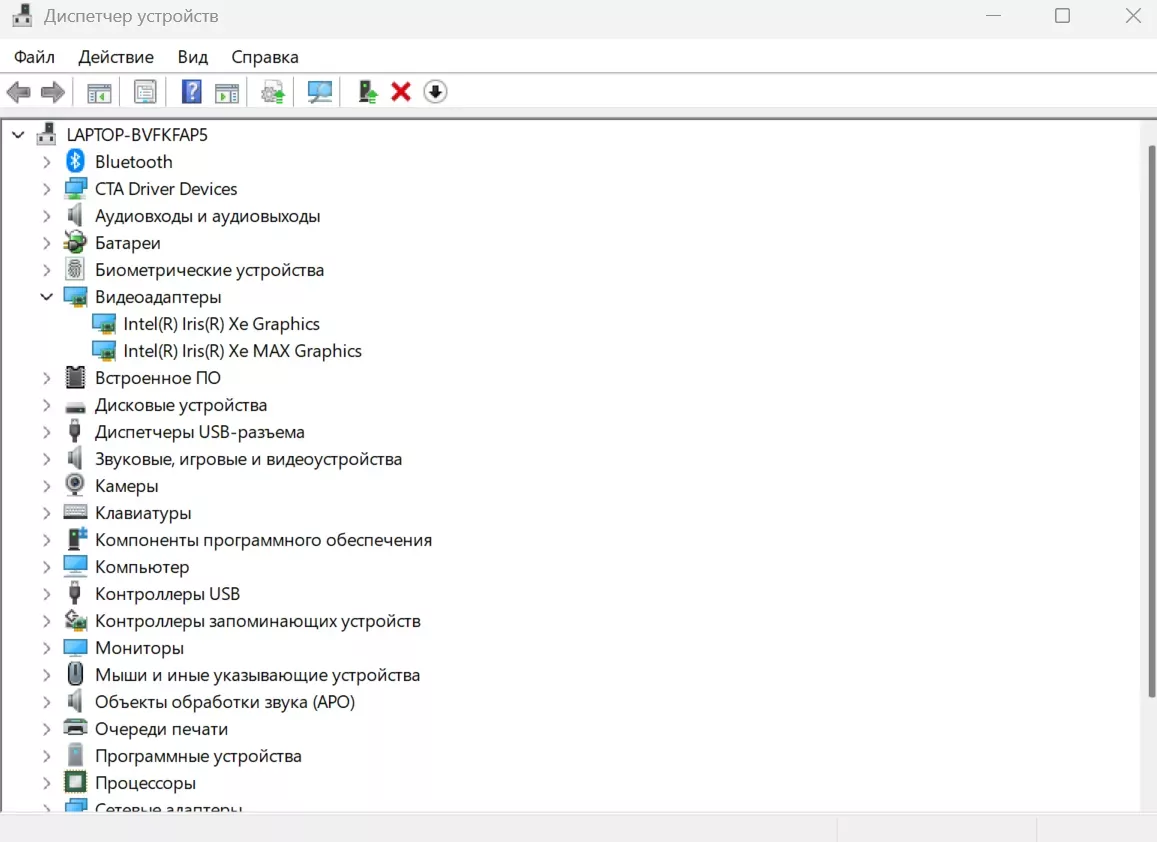
Task: Expand the Bluetooth category
Action: [x=46, y=161]
